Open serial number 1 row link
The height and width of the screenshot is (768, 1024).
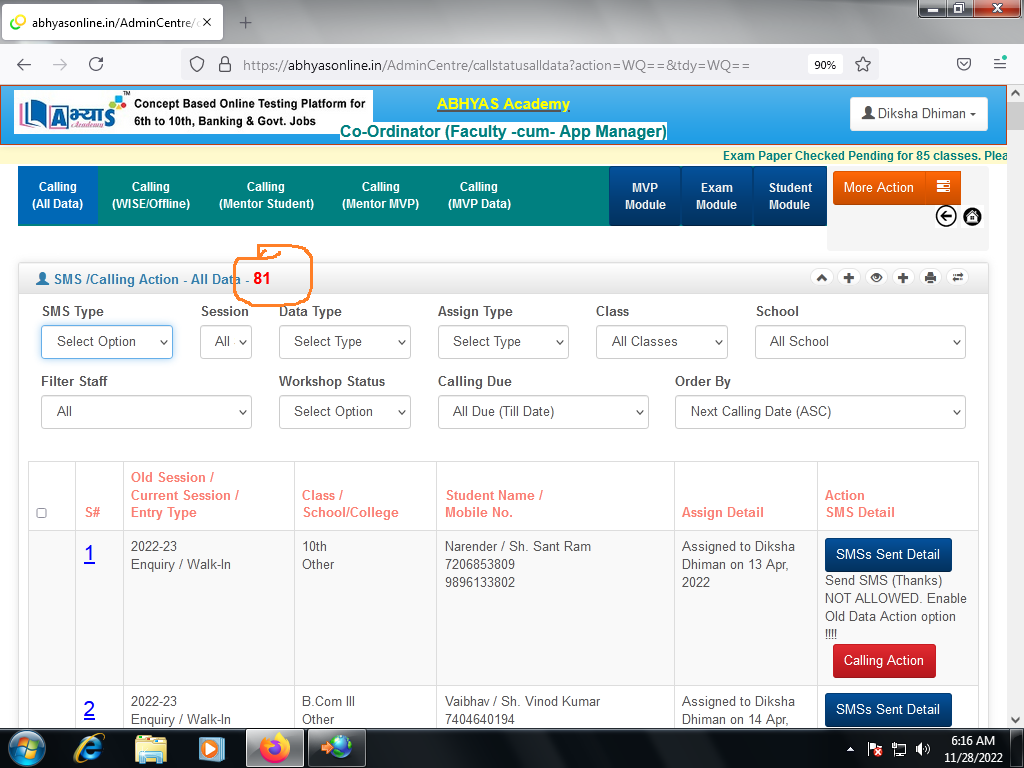(89, 554)
